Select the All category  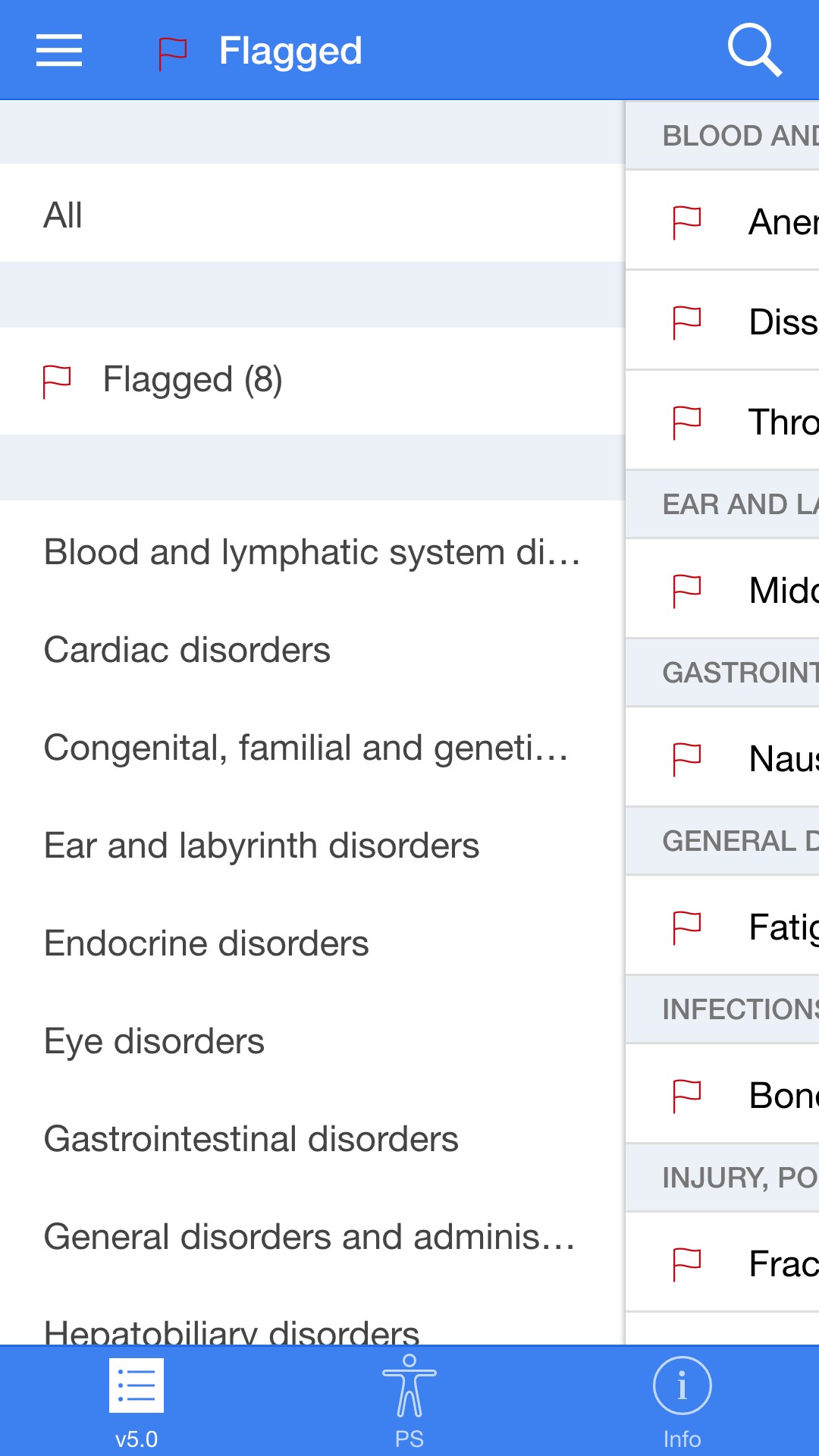(x=312, y=213)
